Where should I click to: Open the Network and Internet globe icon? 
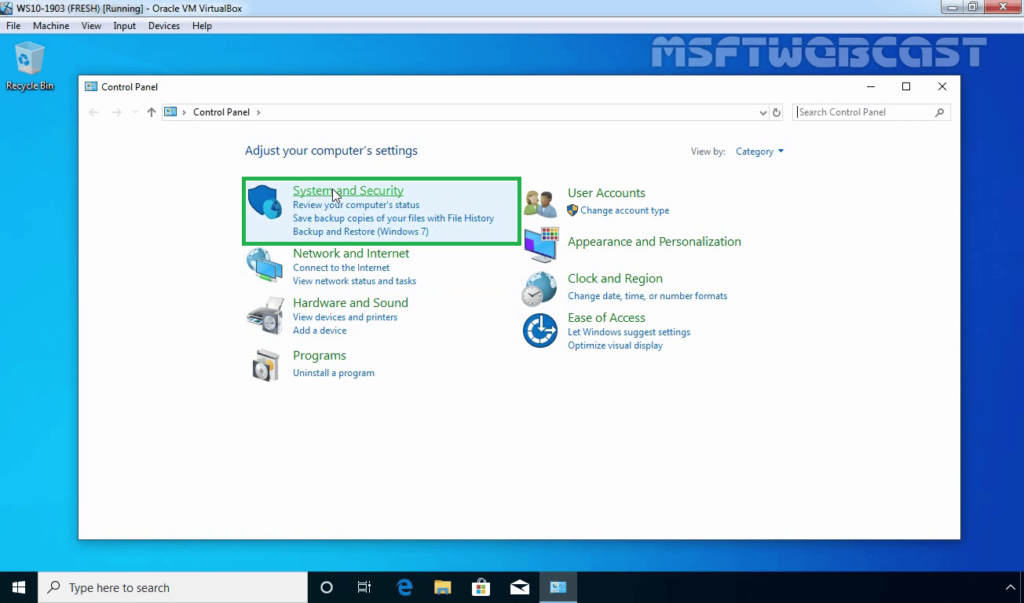[x=264, y=265]
